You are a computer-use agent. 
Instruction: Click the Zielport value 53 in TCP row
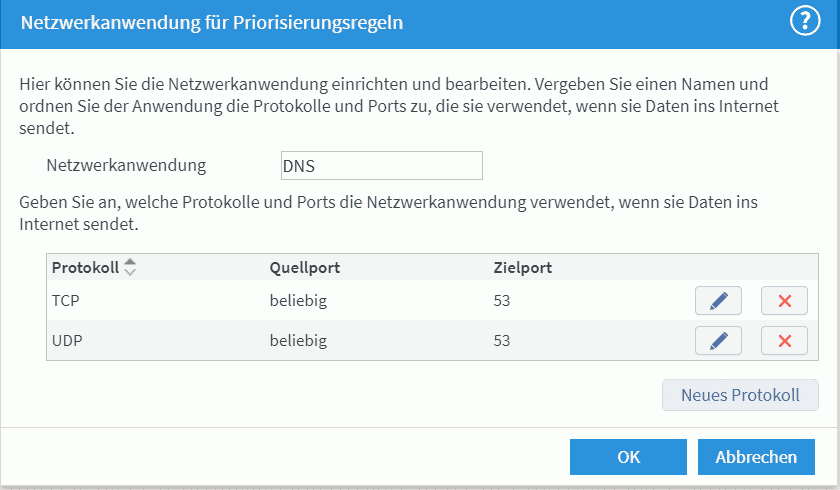tap(502, 300)
